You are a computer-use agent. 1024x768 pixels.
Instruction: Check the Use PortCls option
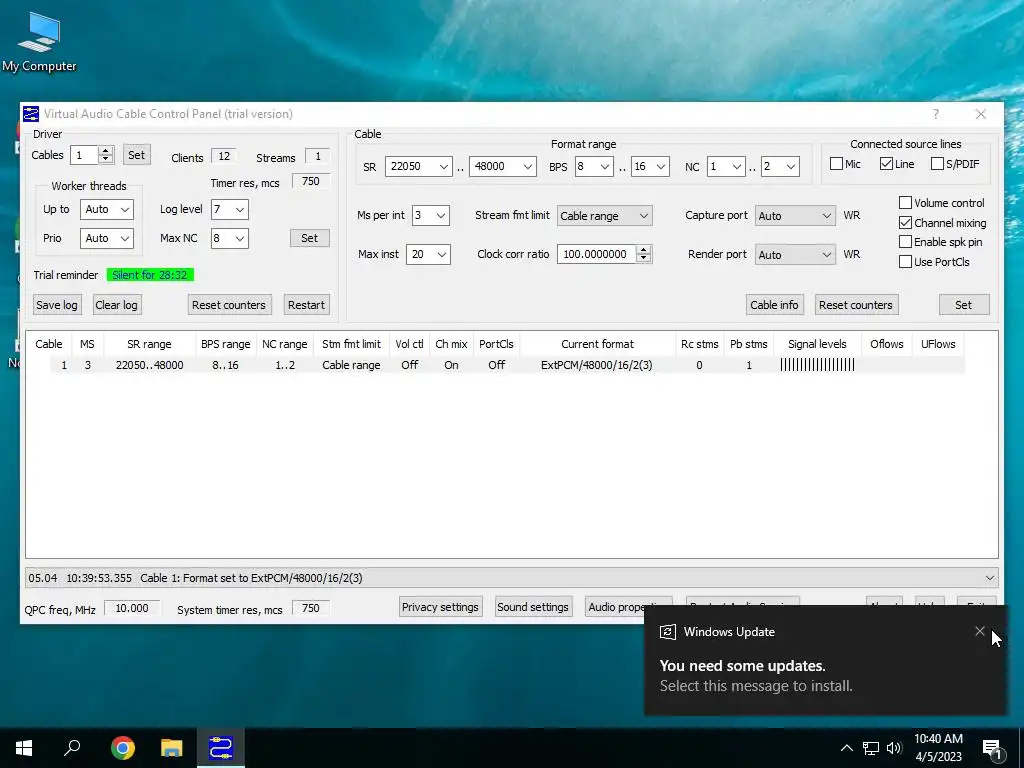(x=905, y=262)
